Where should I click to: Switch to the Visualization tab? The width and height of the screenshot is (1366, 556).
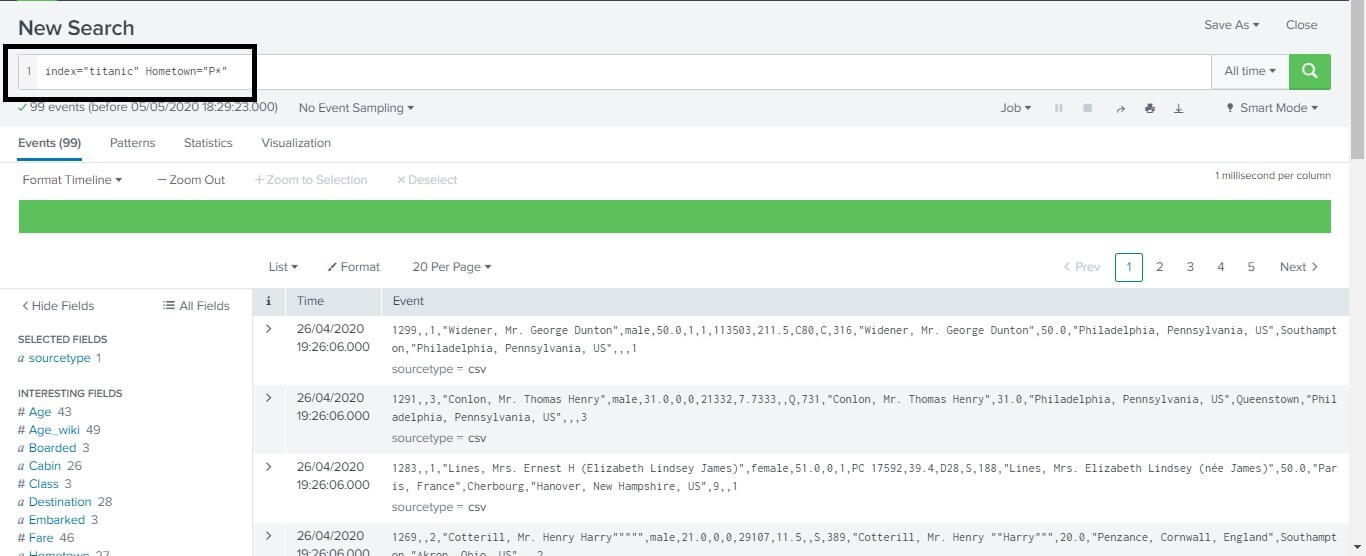[296, 143]
